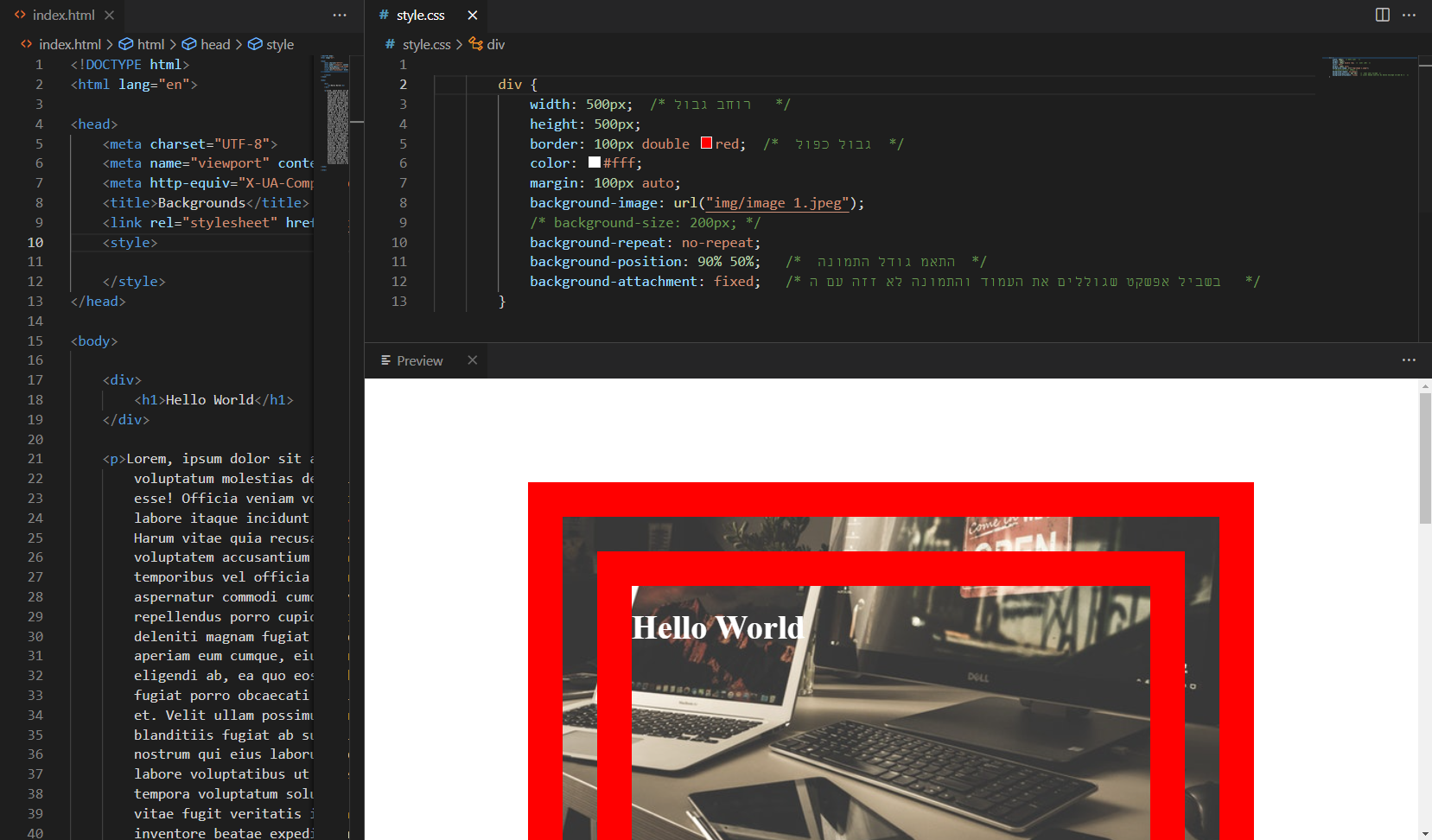The image size is (1432, 840).
Task: Click the Preview panel vertical scrollbar
Action: tap(1424, 458)
